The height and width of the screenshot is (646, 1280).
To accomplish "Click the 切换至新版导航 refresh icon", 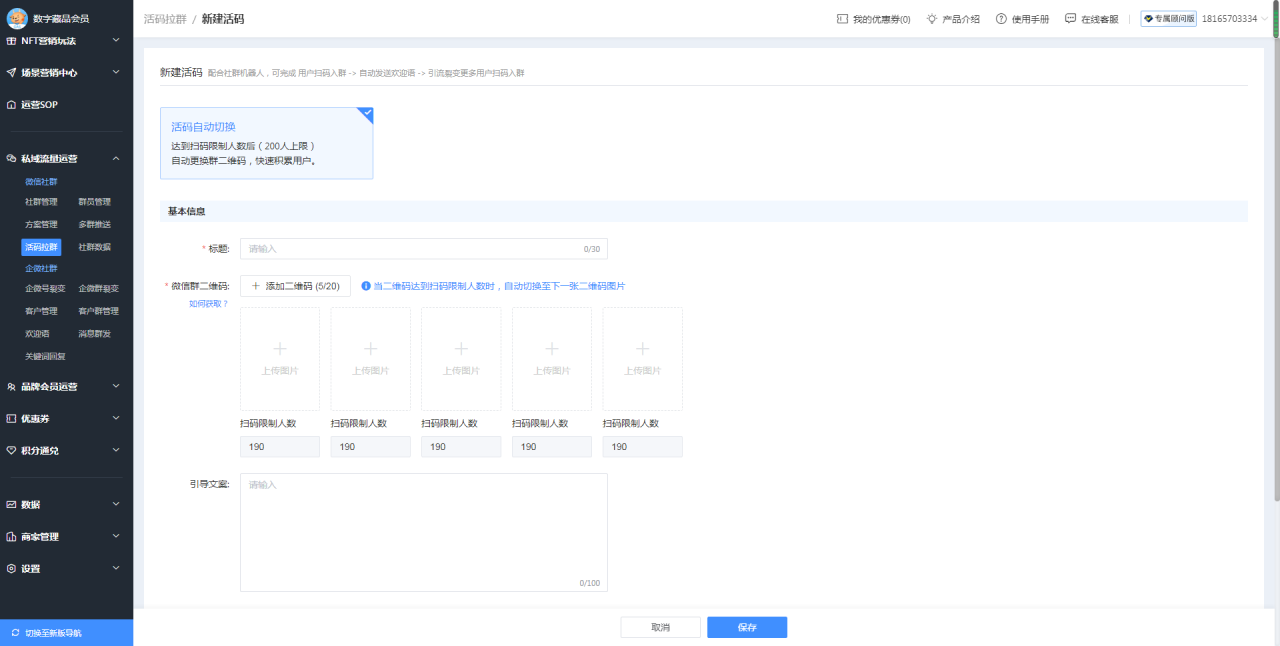I will [15, 633].
